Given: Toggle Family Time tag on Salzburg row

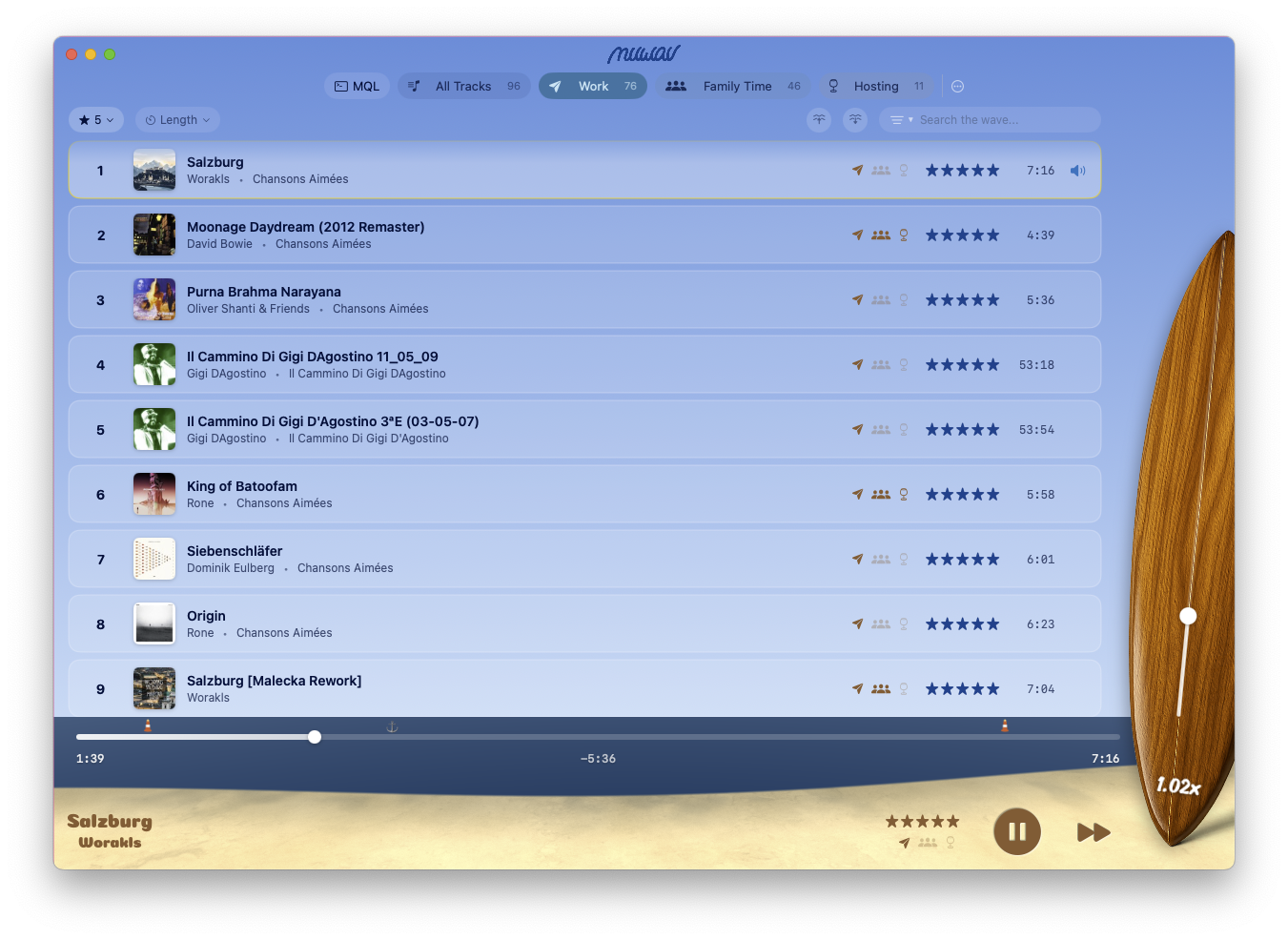Looking at the screenshot, I should [881, 171].
